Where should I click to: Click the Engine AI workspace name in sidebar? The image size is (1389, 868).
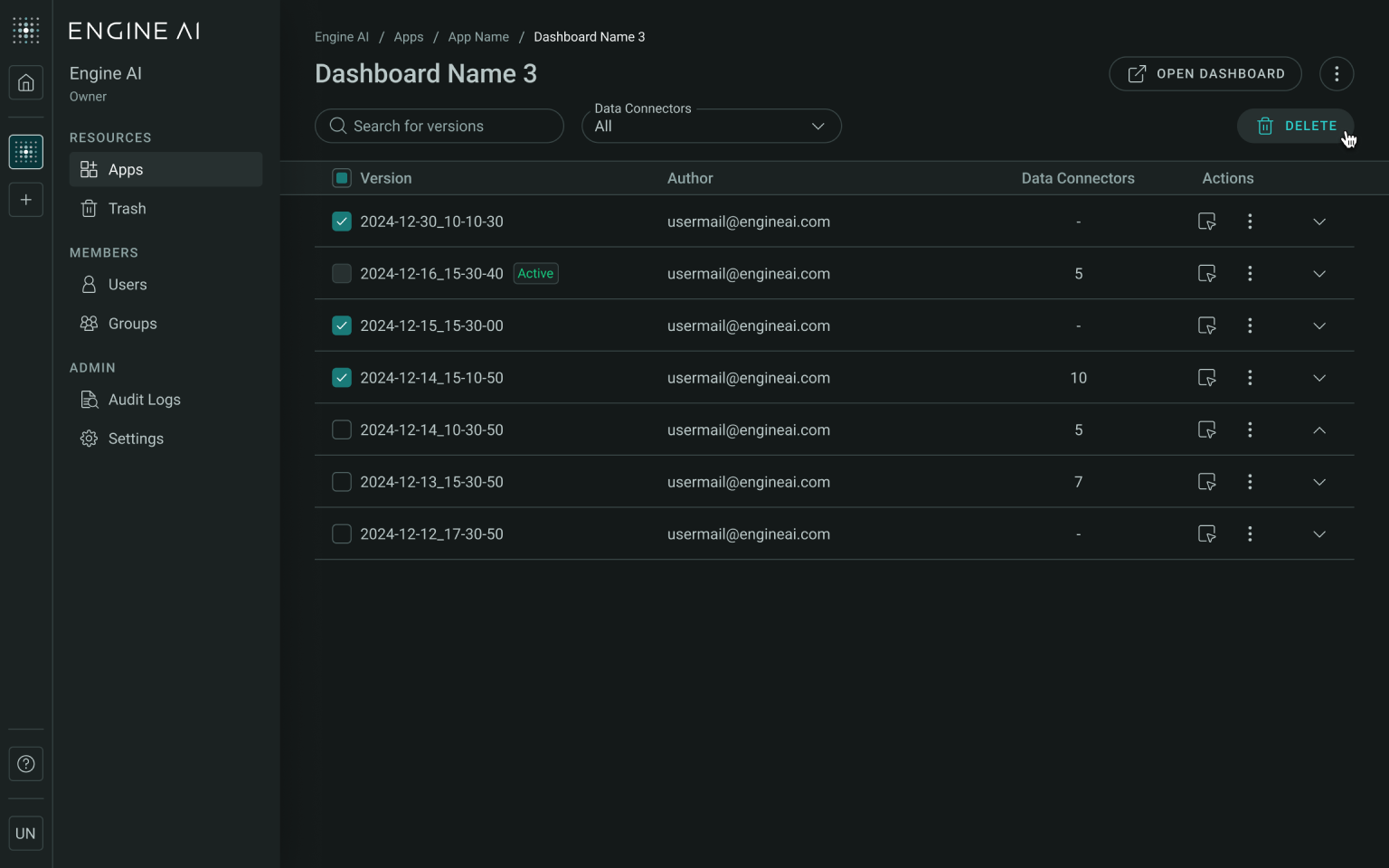coord(106,73)
